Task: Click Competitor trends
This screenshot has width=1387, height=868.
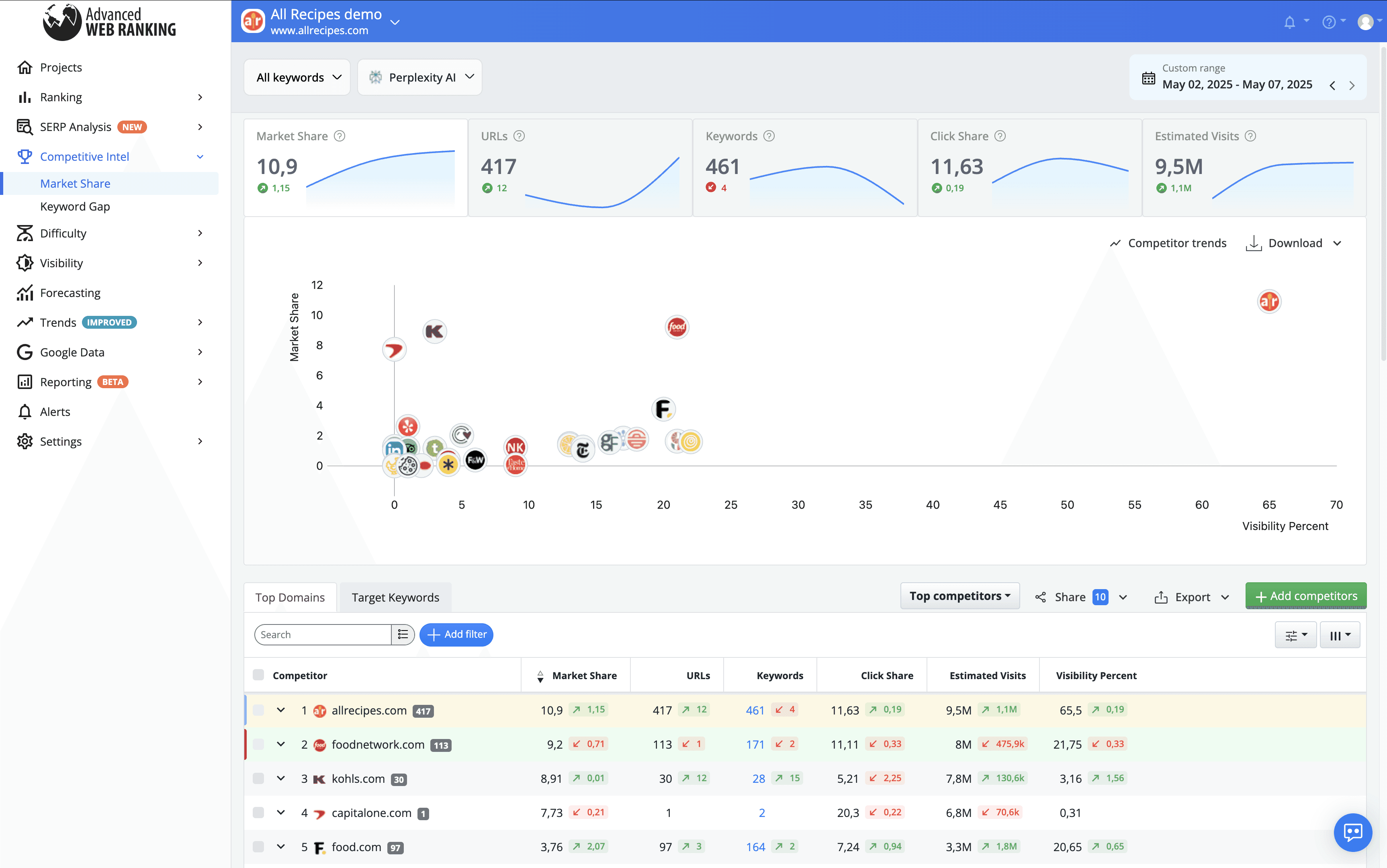Action: click(1168, 244)
